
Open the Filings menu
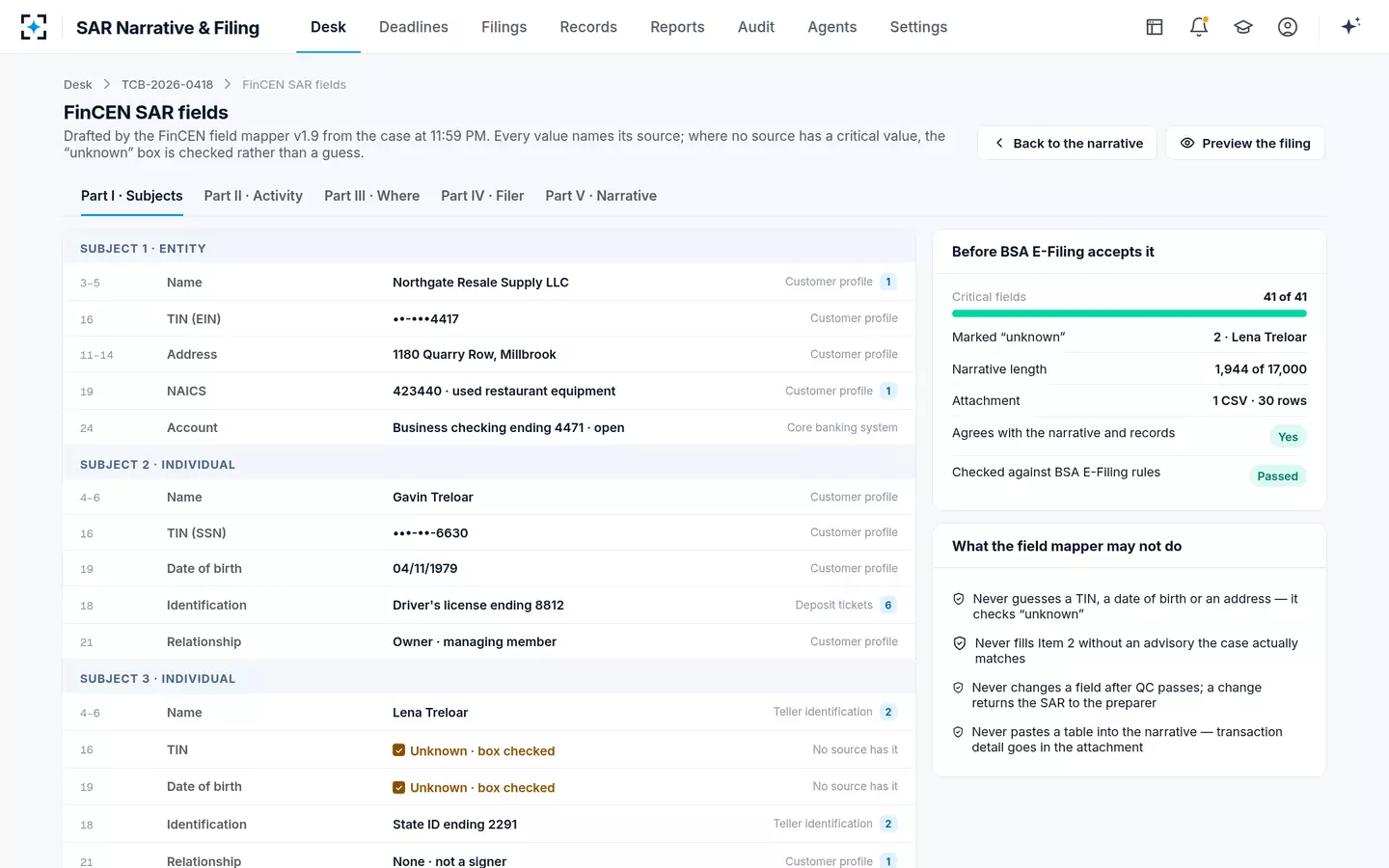(504, 27)
